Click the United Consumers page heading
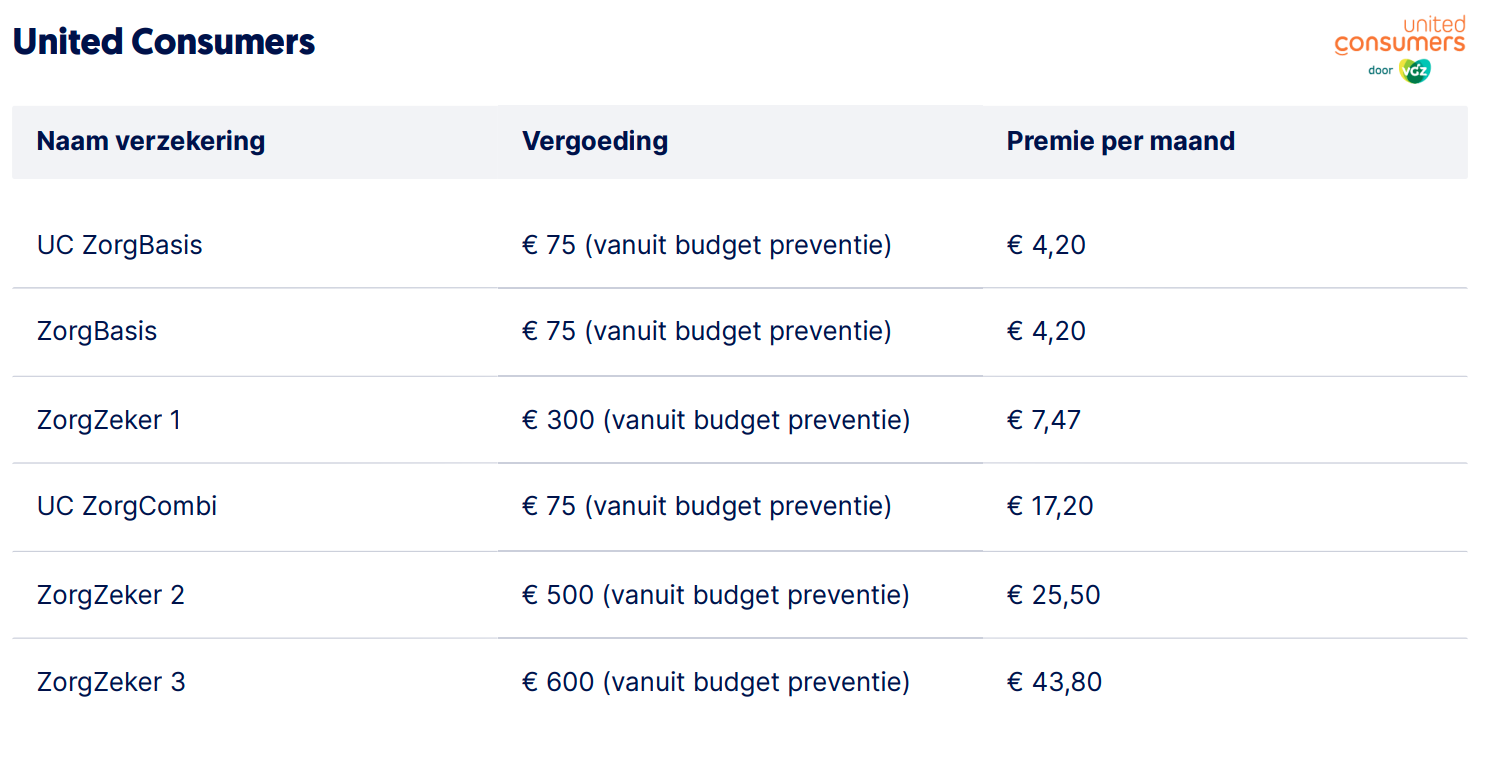The width and height of the screenshot is (1500, 776). (164, 42)
